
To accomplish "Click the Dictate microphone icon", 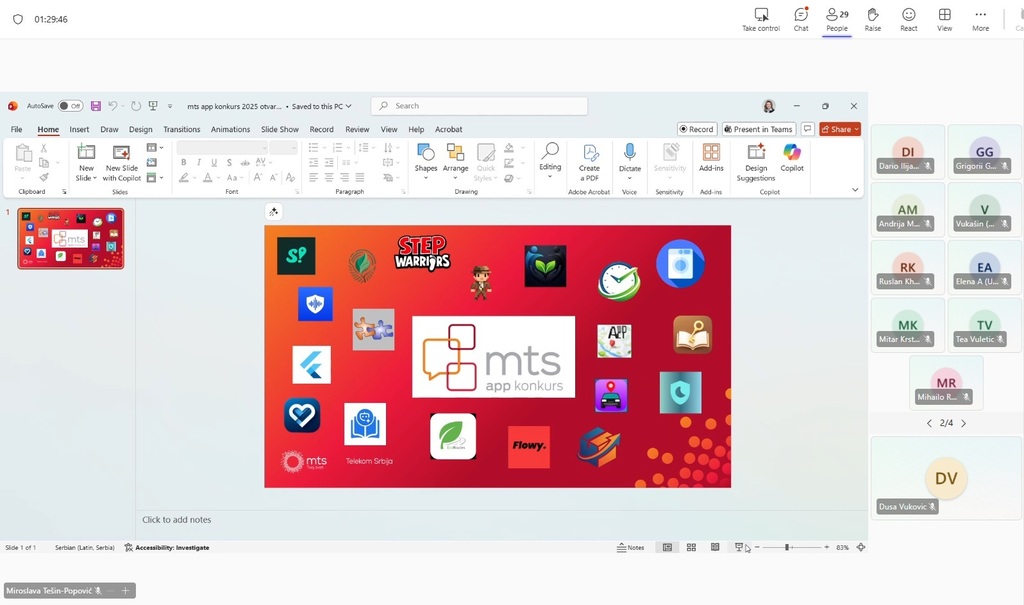I will 630,153.
